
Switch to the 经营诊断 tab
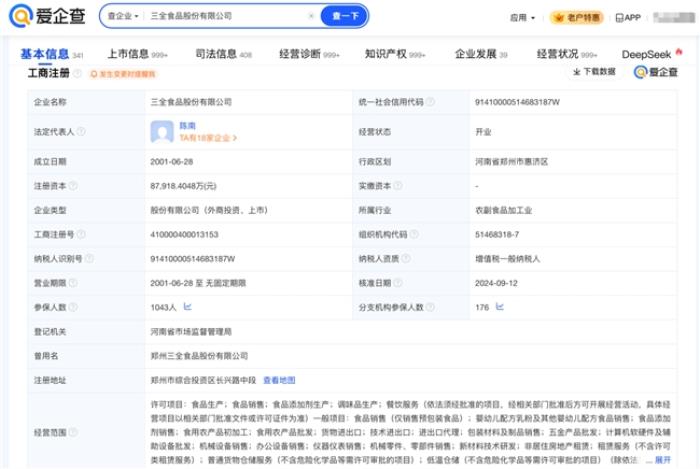click(309, 54)
